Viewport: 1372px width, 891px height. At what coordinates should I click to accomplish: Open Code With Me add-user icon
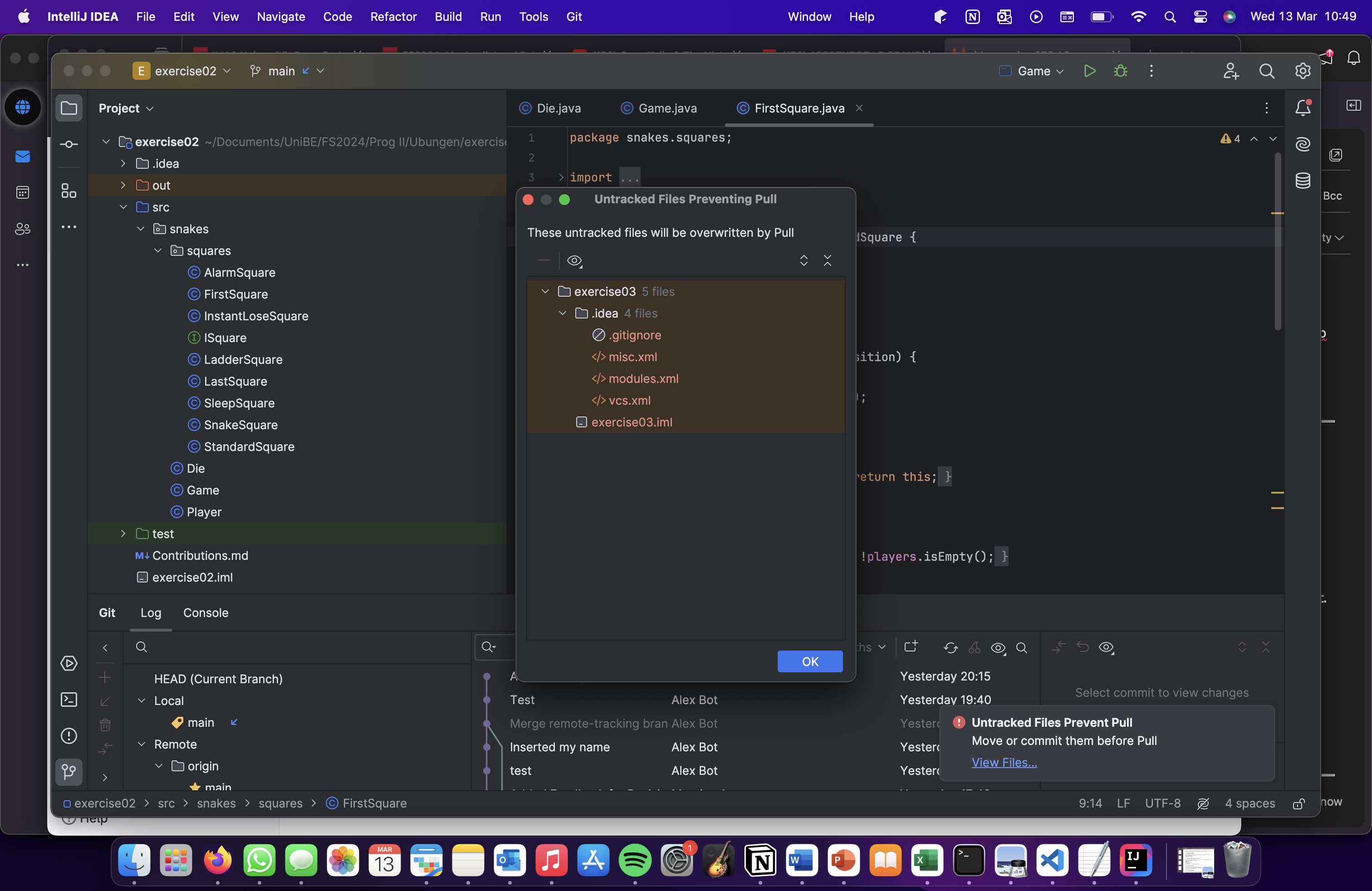(x=1231, y=71)
